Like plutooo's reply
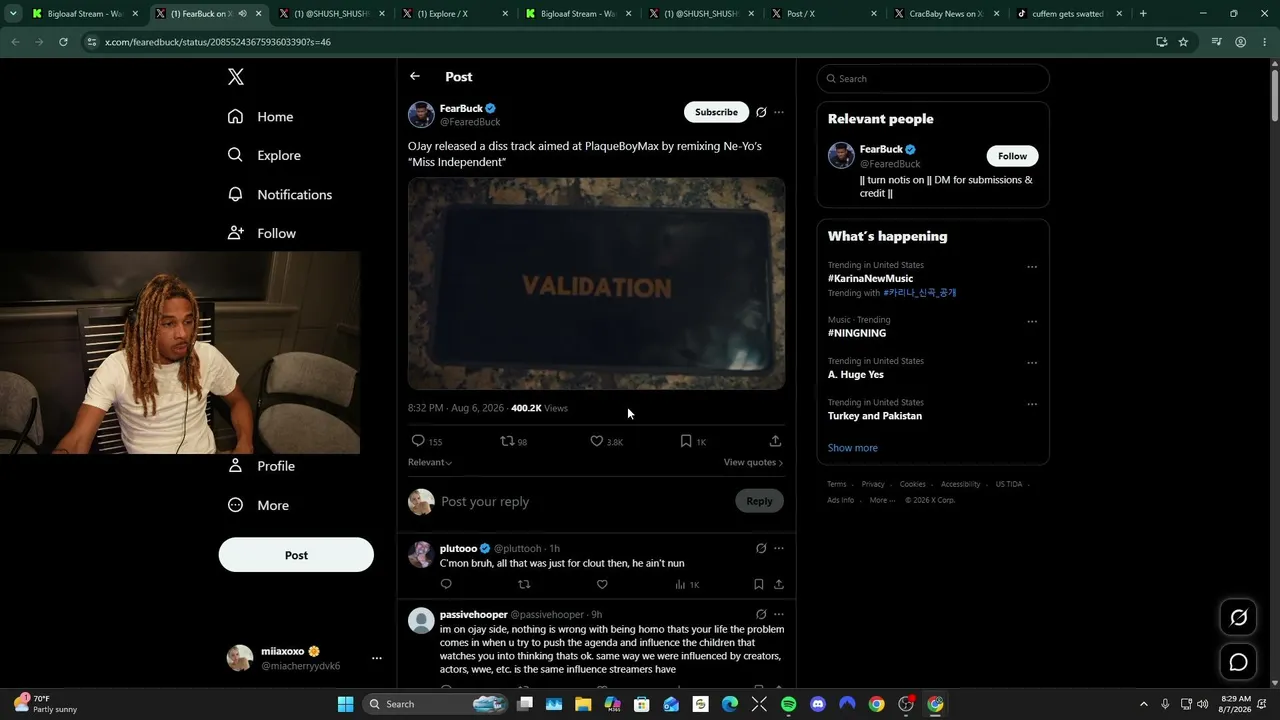The width and height of the screenshot is (1280, 720). coord(602,584)
